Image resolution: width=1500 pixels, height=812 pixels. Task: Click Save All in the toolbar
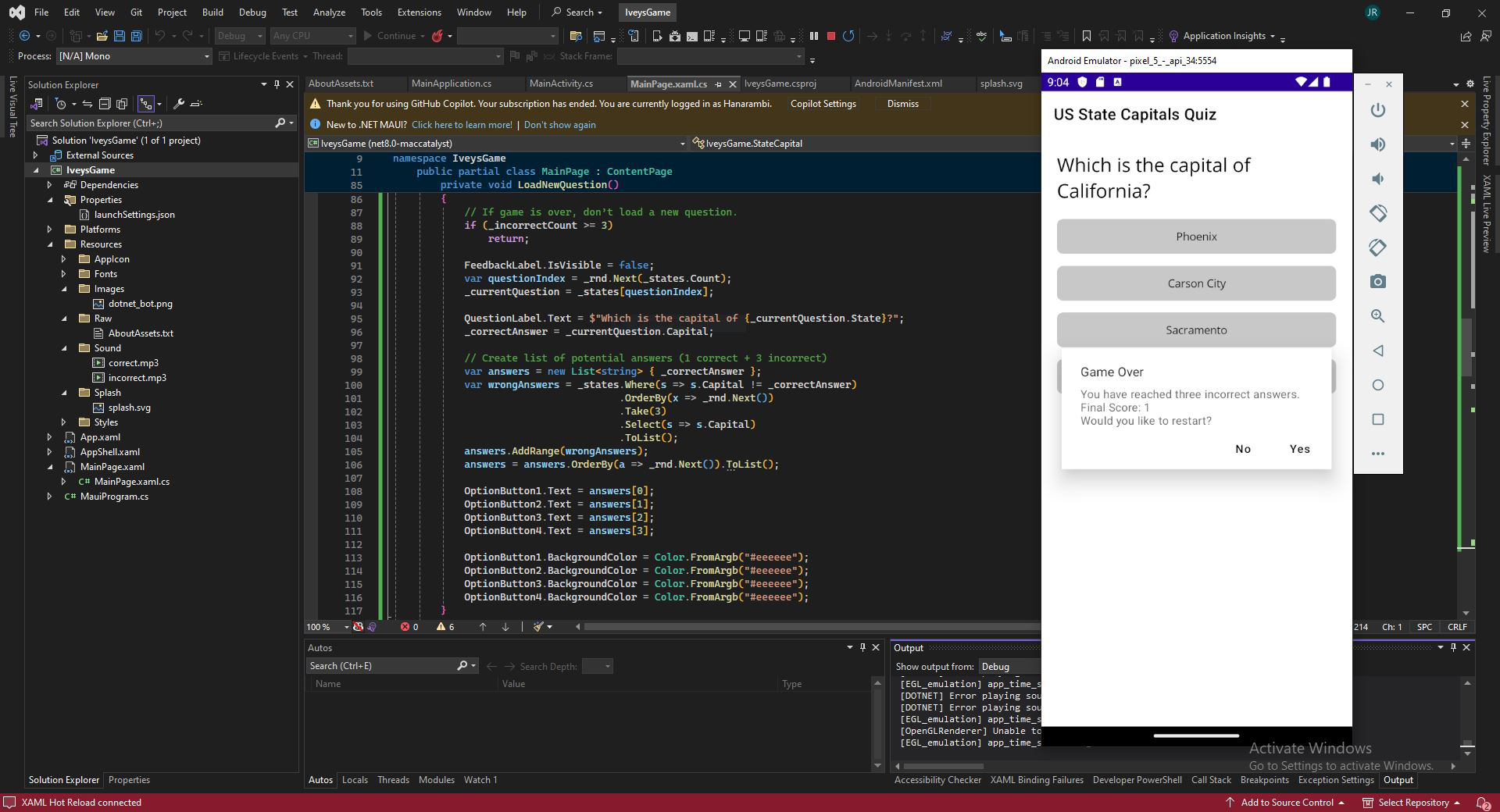coord(137,36)
